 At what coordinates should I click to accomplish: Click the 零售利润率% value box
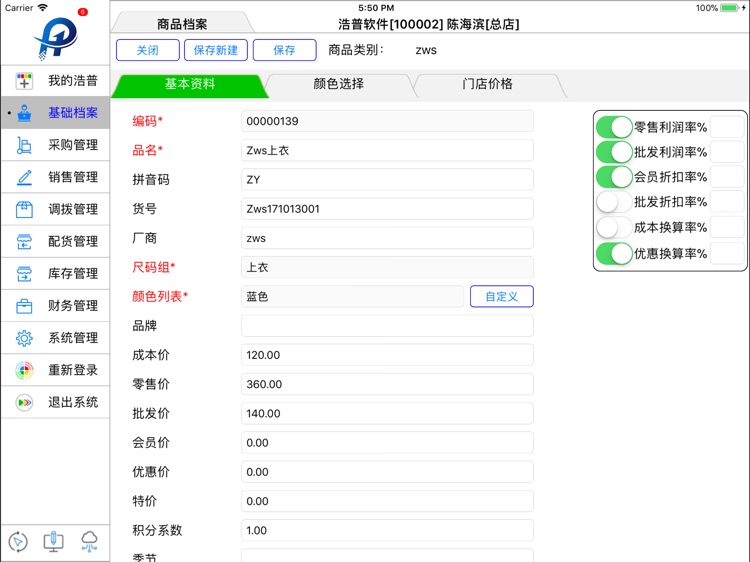click(727, 127)
